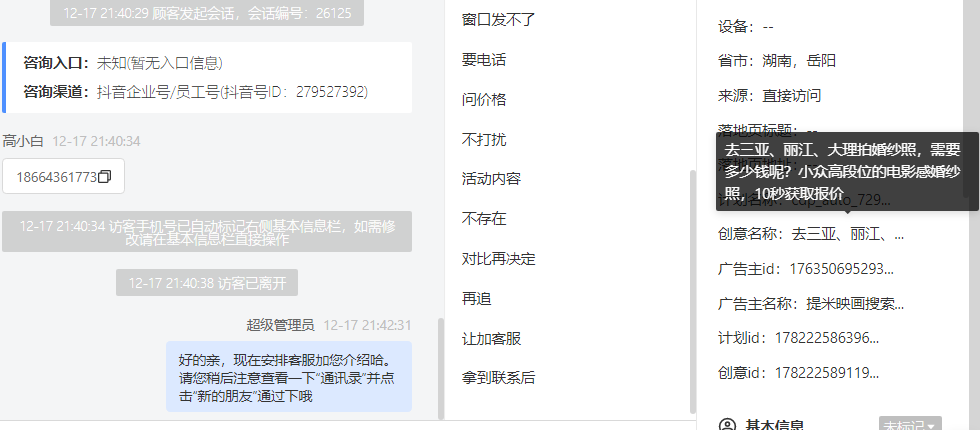
Task: Click the 咨询渠道 抖音企业号 info card
Action: pyautogui.click(x=207, y=78)
